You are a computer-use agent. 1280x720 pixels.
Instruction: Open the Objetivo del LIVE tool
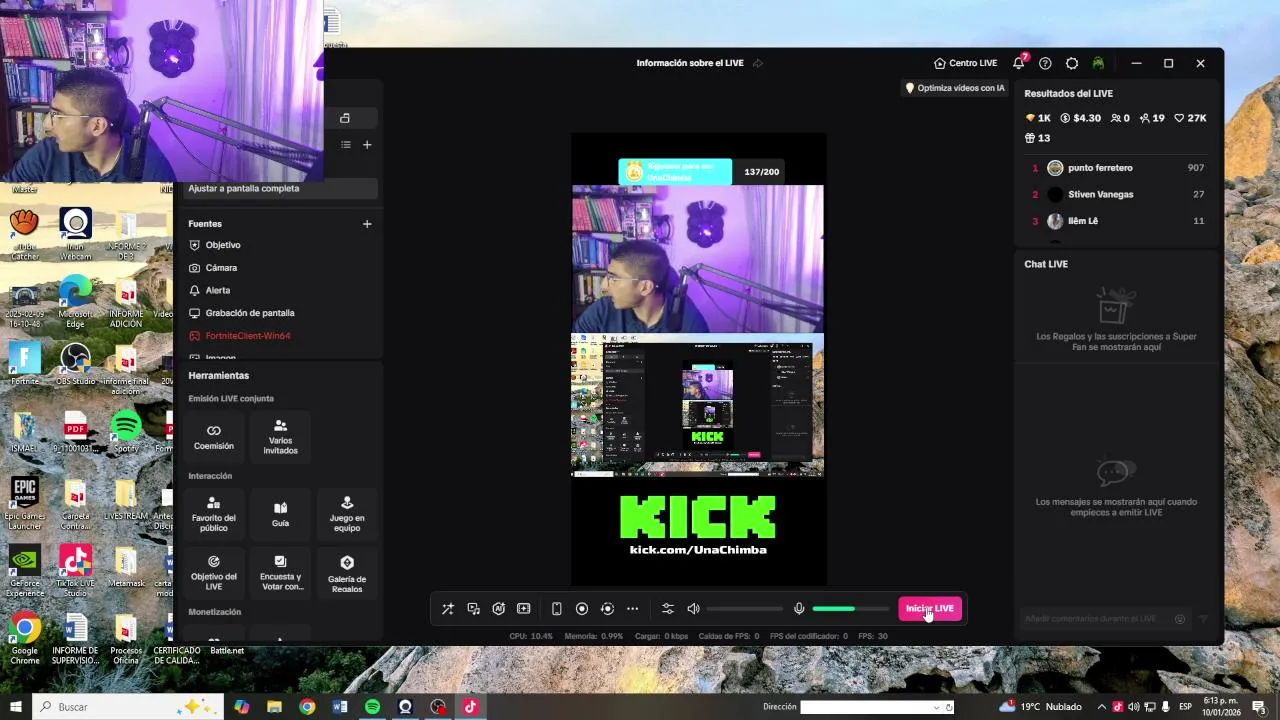click(214, 573)
